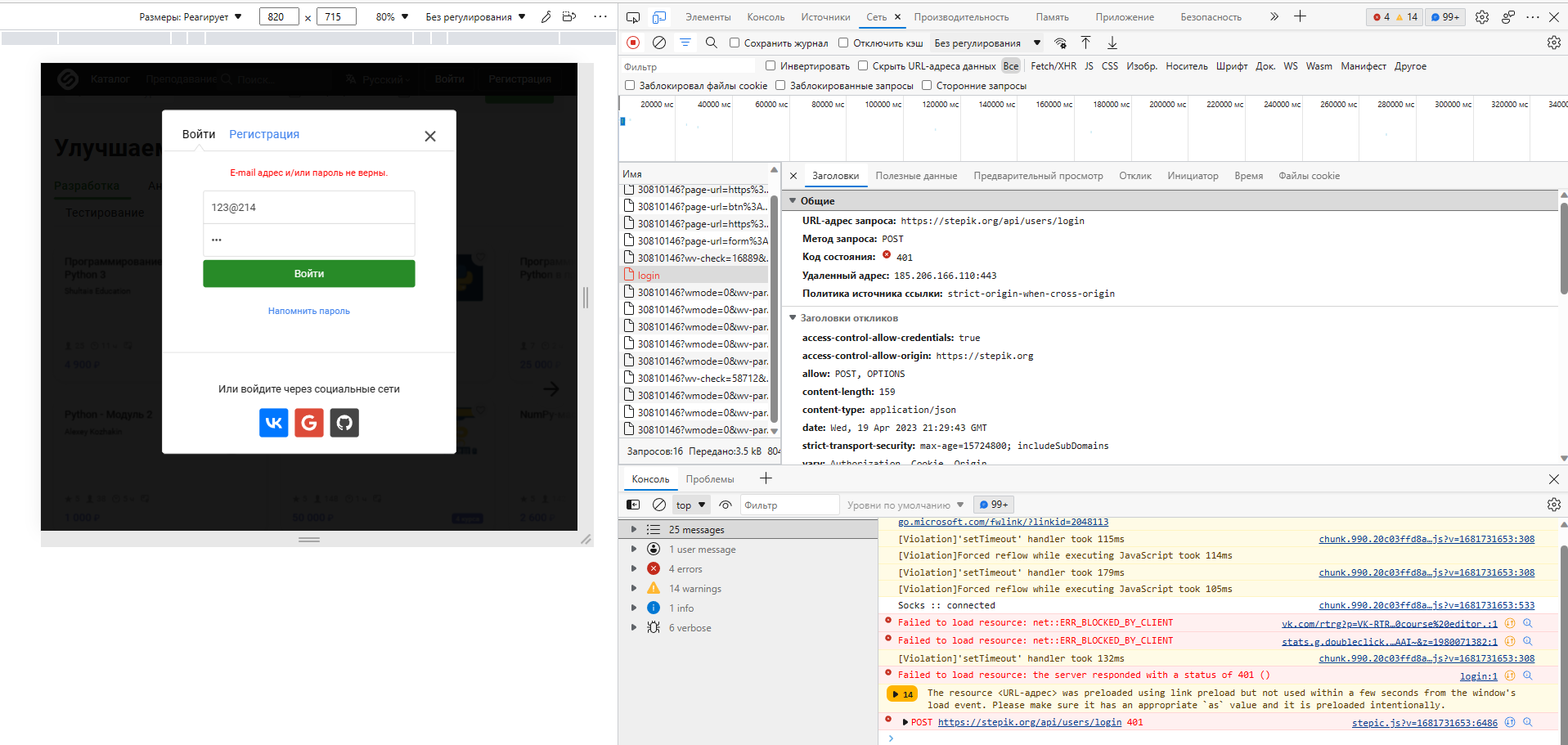The width and height of the screenshot is (1568, 745).
Task: Select the Fetch/XHR filter type
Action: pos(1054,66)
